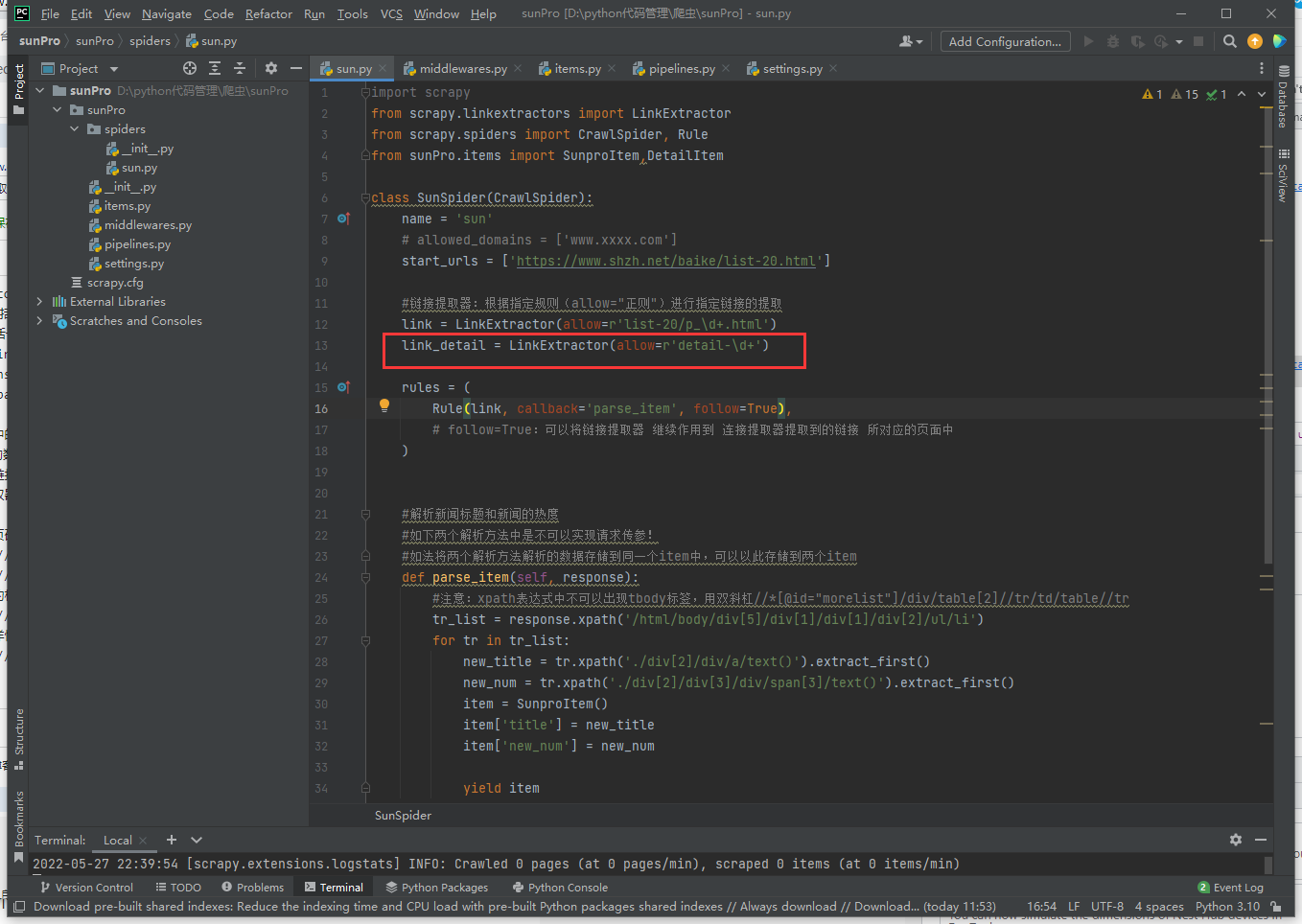Screen dimensions: 1302x924
Task: Click the yellow lightbulb intention icon
Action: pos(384,405)
